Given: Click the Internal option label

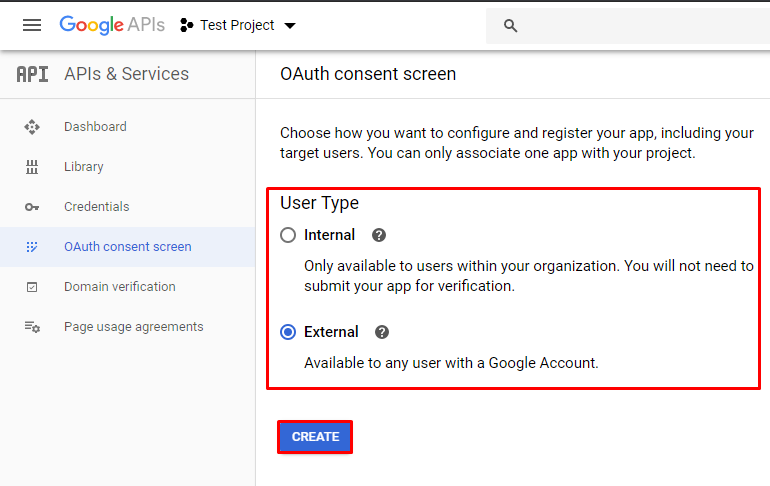Looking at the screenshot, I should coord(329,235).
